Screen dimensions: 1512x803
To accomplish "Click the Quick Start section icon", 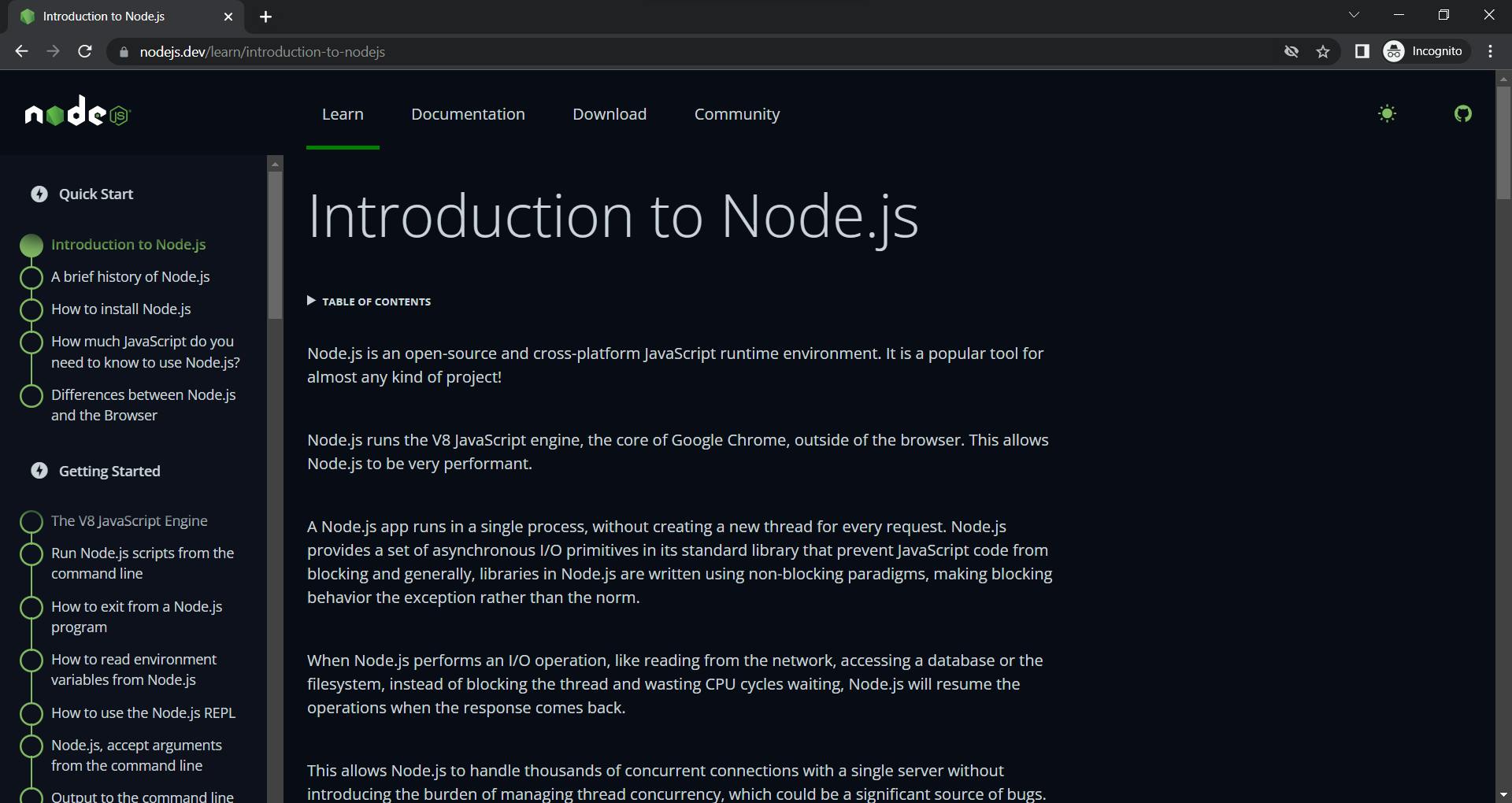I will pos(39,194).
